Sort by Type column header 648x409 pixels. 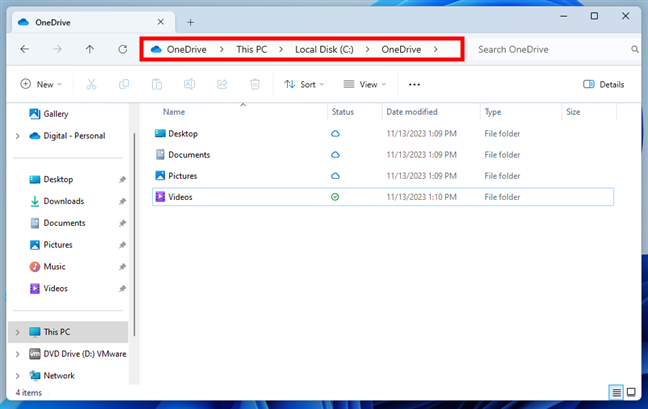coord(493,112)
